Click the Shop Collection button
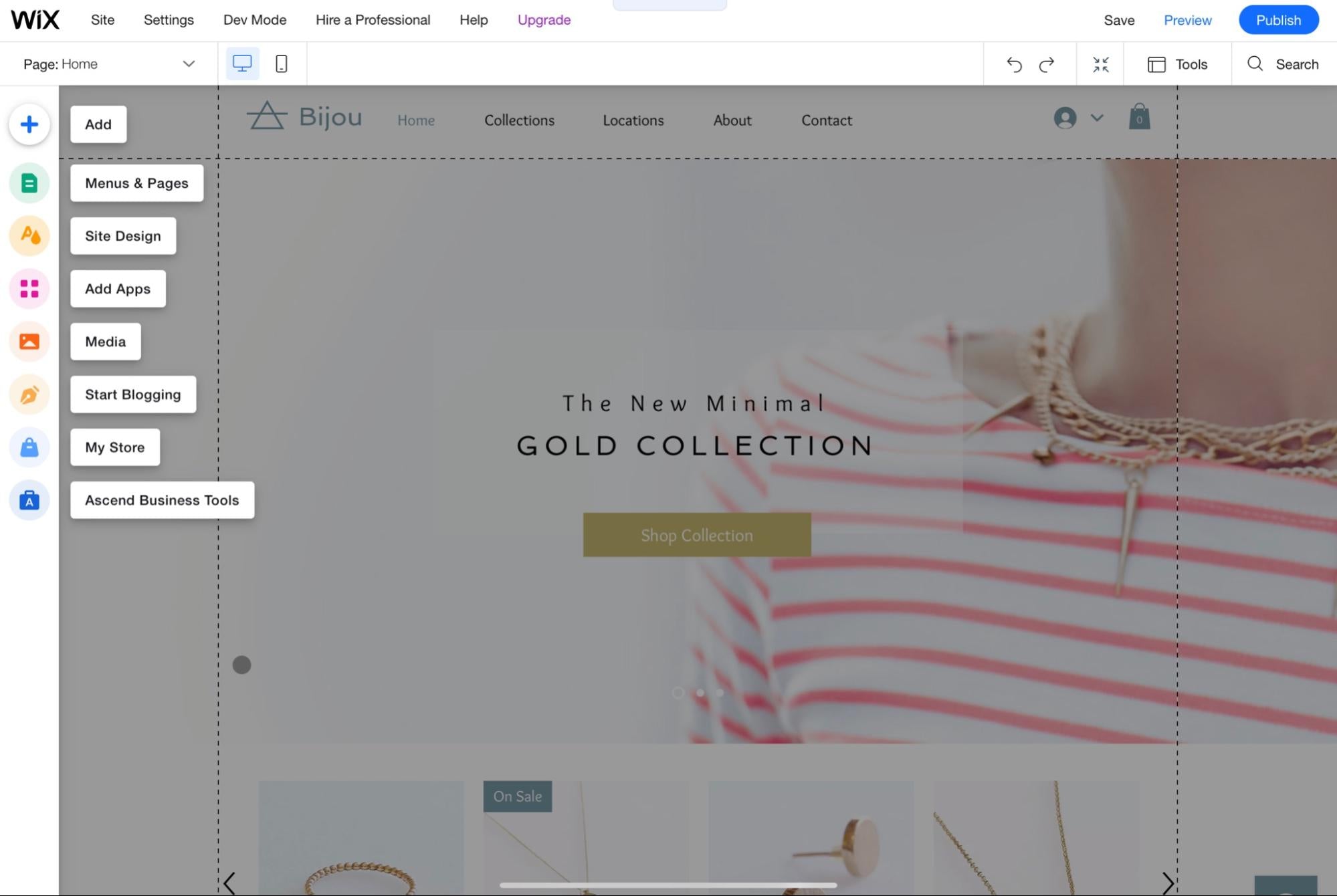 [697, 534]
